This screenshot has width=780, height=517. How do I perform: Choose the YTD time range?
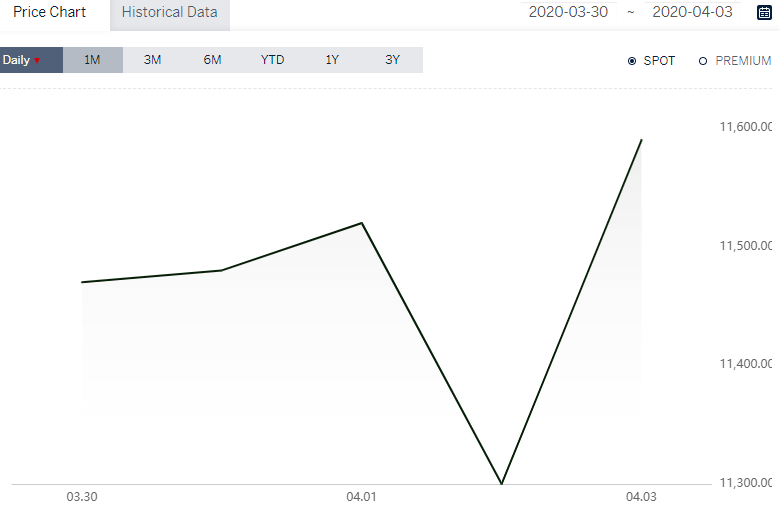tap(273, 60)
